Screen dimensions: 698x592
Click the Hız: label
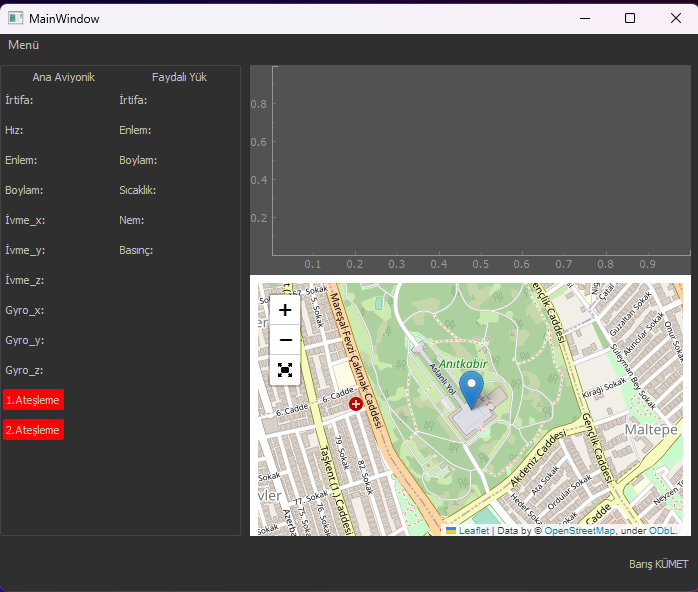pos(14,130)
